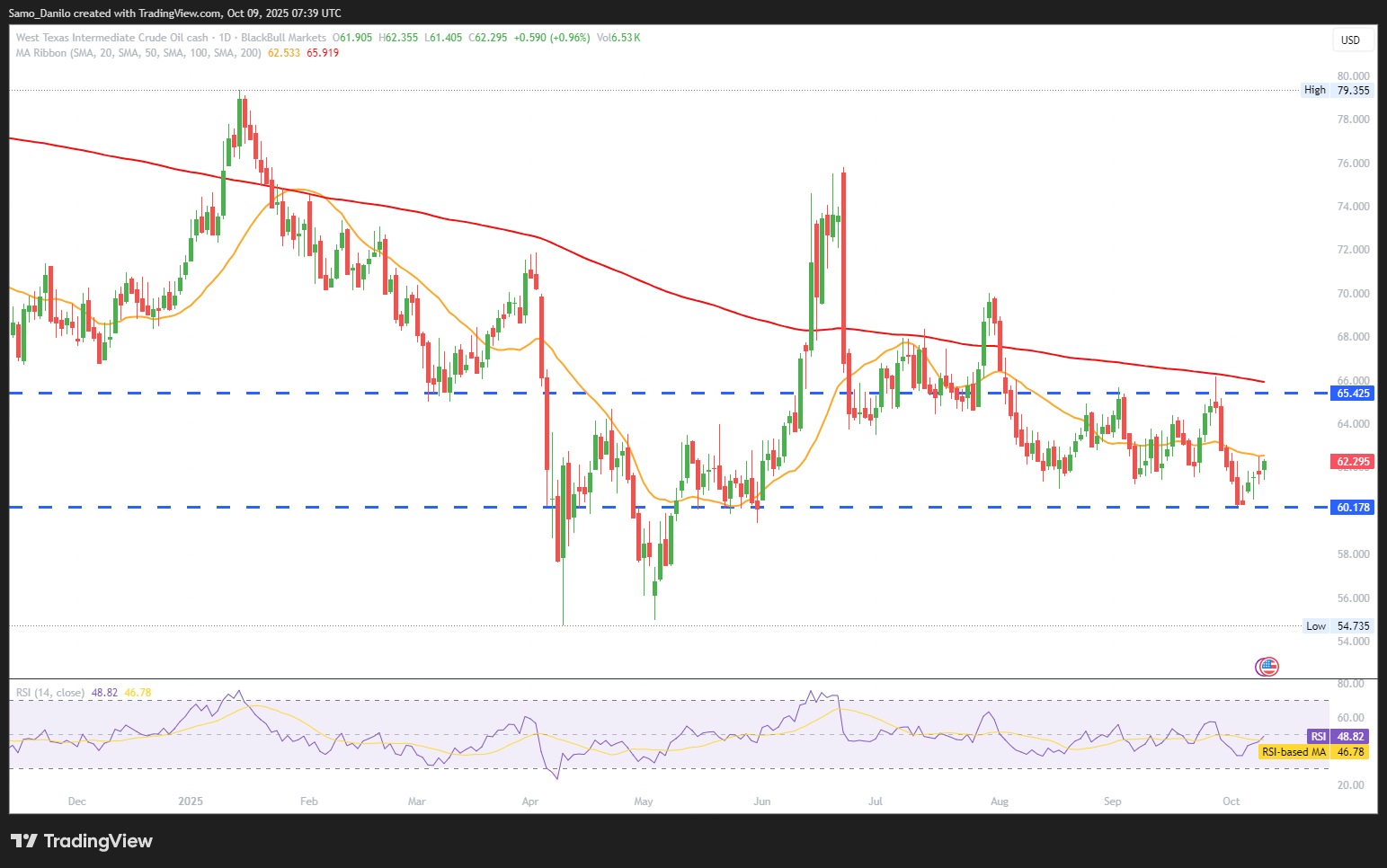
Task: Click the US flag economic event icon
Action: click(x=1267, y=667)
